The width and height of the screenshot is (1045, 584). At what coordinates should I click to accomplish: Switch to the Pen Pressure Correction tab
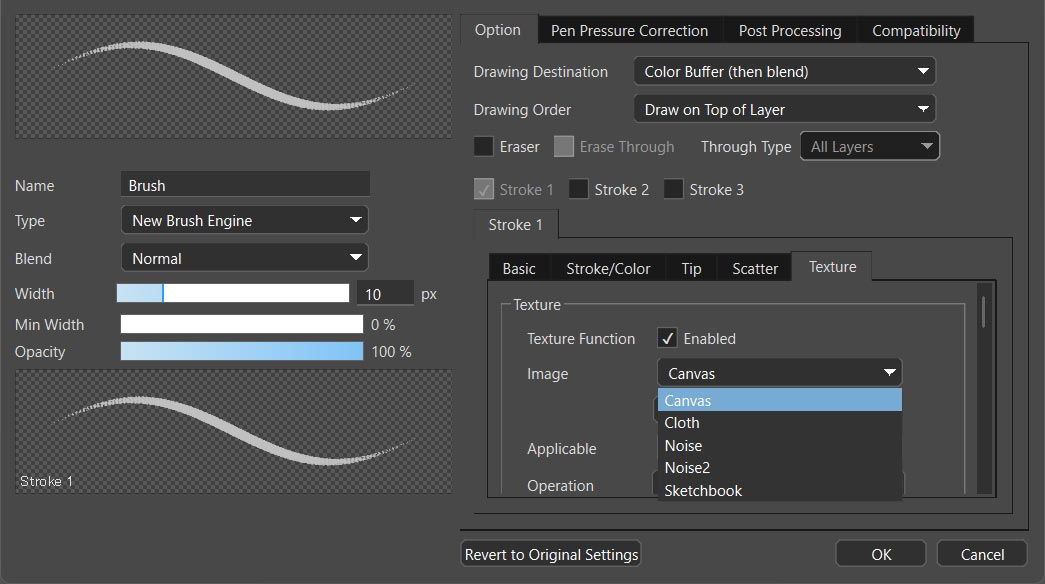pyautogui.click(x=629, y=30)
